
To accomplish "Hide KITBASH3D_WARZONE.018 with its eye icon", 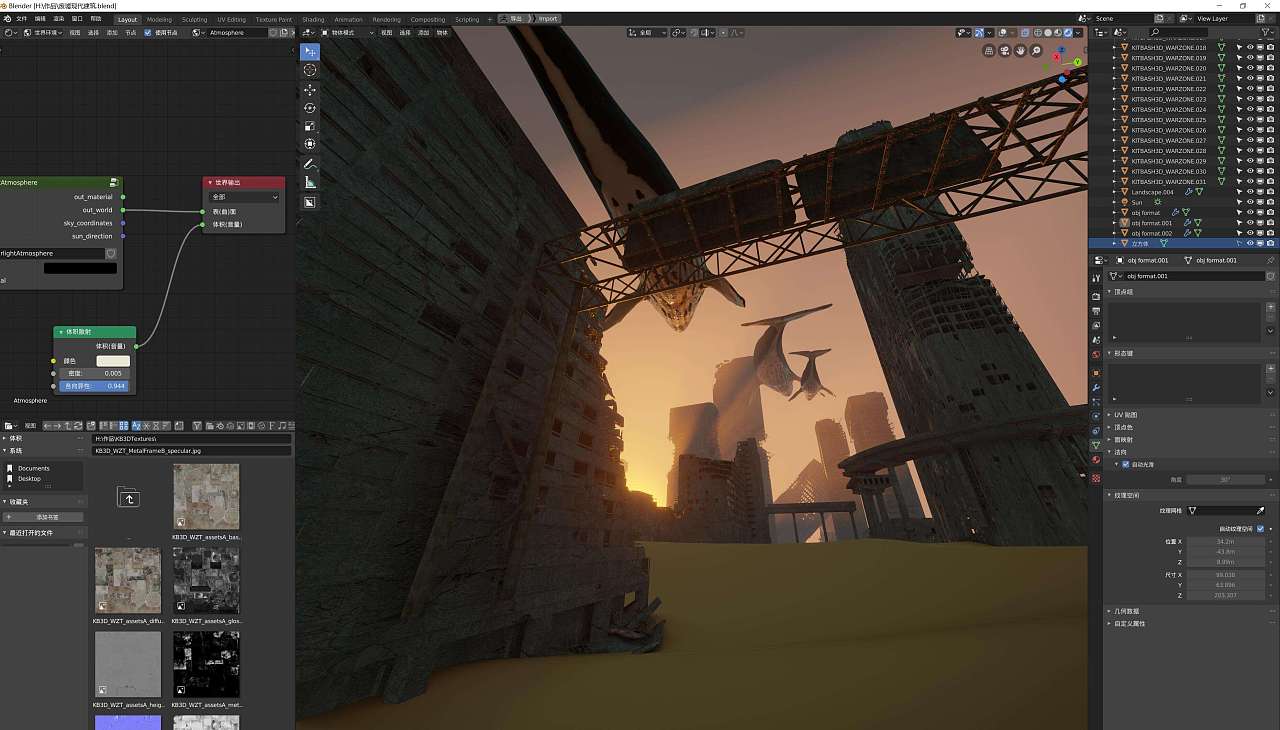I will [x=1250, y=47].
